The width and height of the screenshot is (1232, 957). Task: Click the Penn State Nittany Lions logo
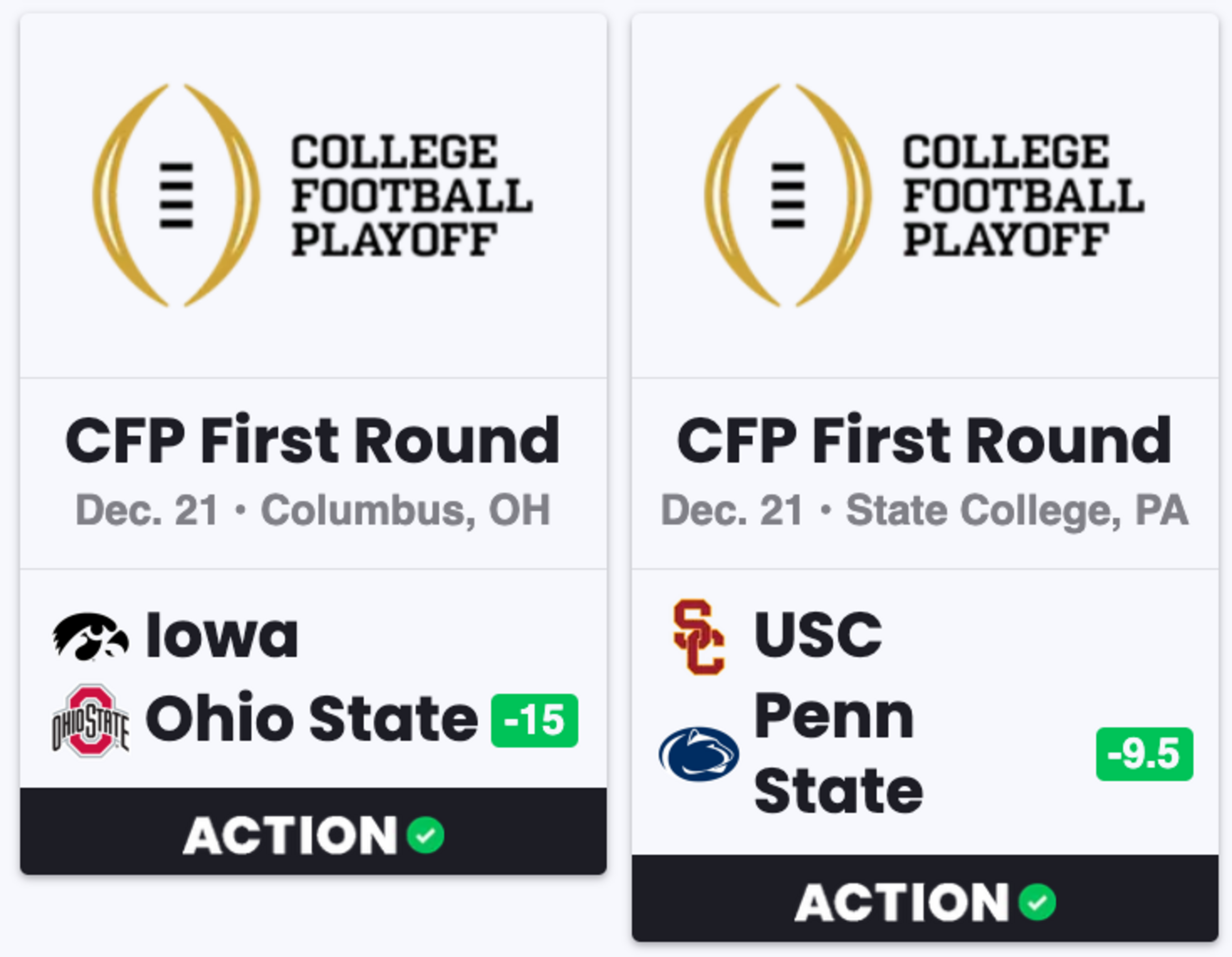(699, 754)
